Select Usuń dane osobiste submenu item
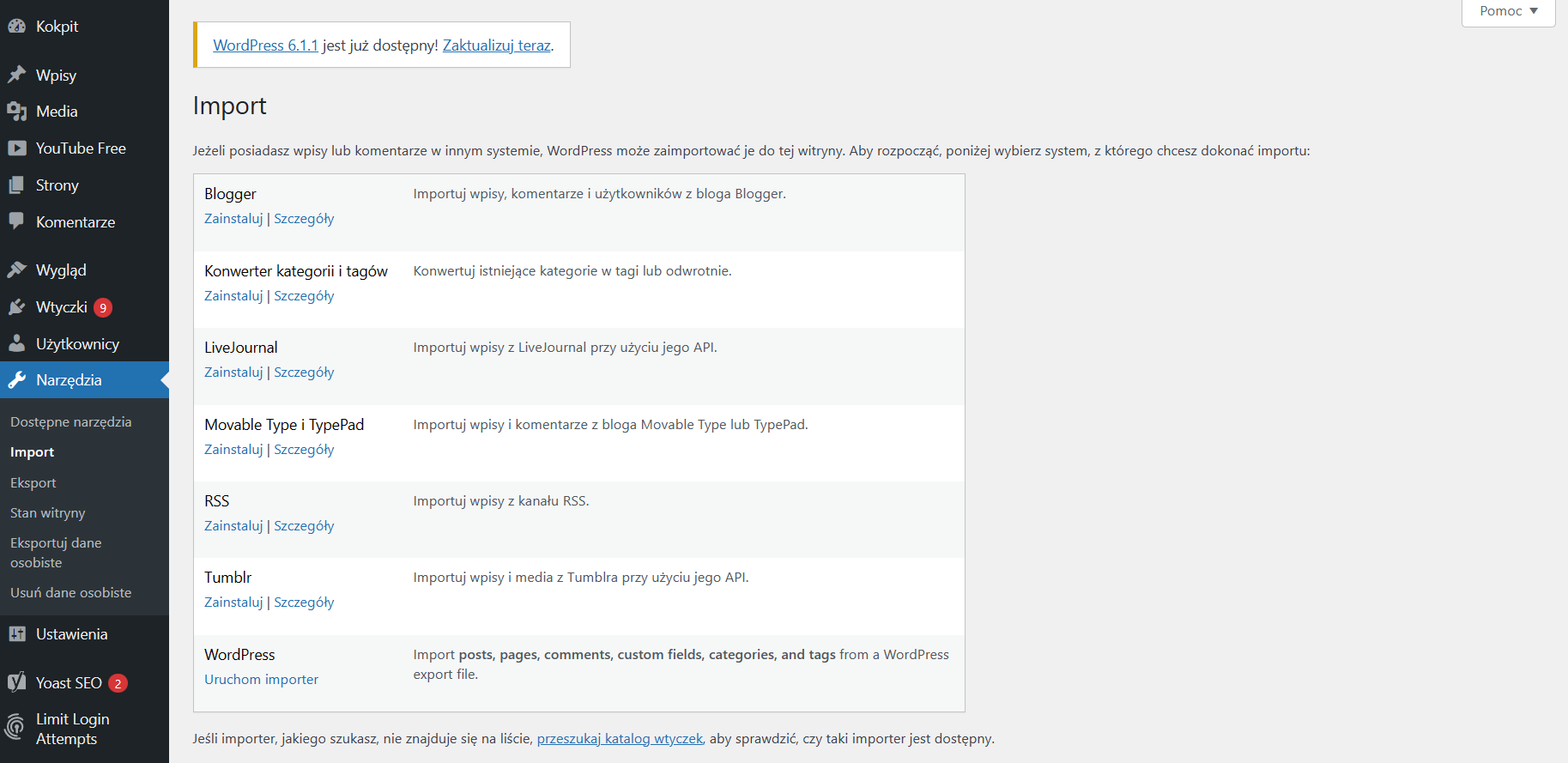 coord(71,593)
